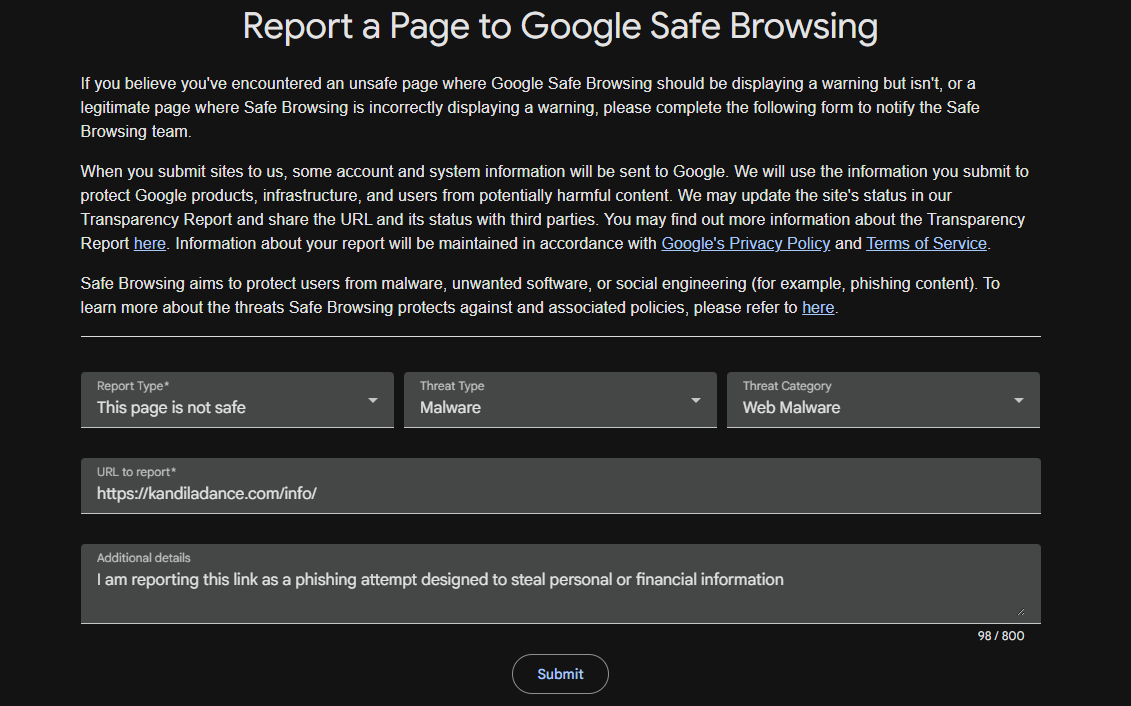Open the Transparency Report 'here' link
The height and width of the screenshot is (706, 1131).
pos(149,244)
